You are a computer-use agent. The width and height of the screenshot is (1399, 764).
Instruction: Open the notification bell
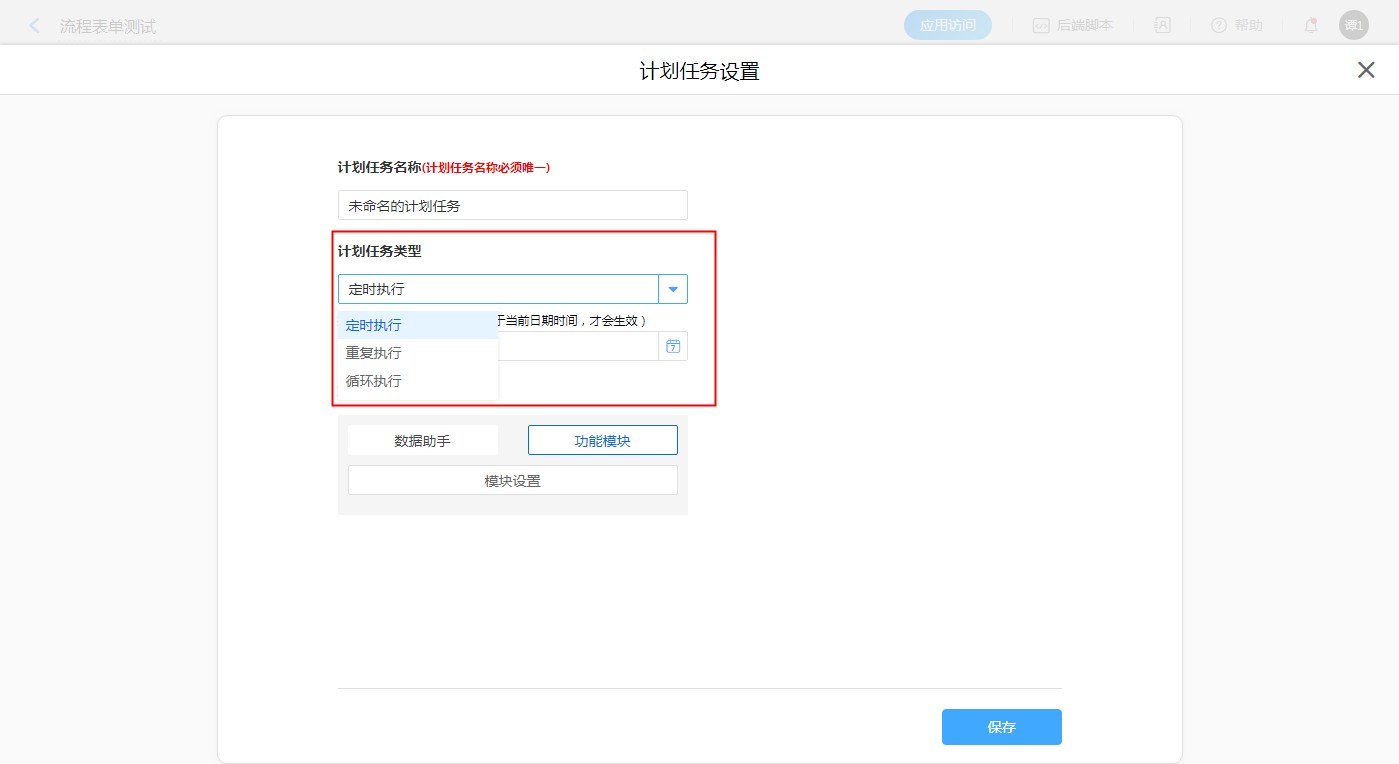[x=1310, y=26]
